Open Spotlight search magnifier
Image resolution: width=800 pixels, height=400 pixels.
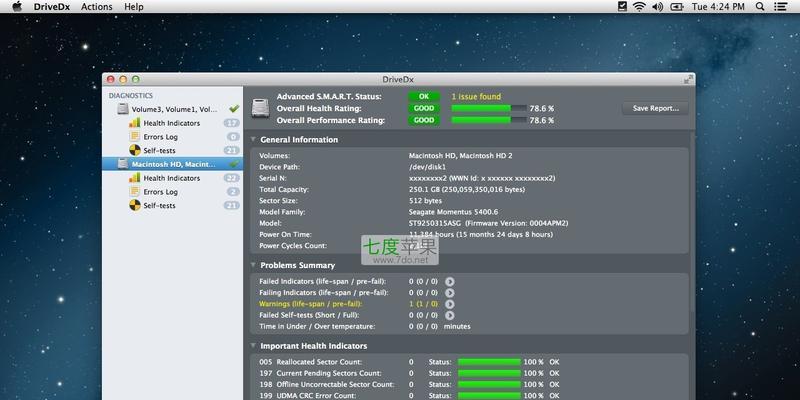(x=760, y=7)
